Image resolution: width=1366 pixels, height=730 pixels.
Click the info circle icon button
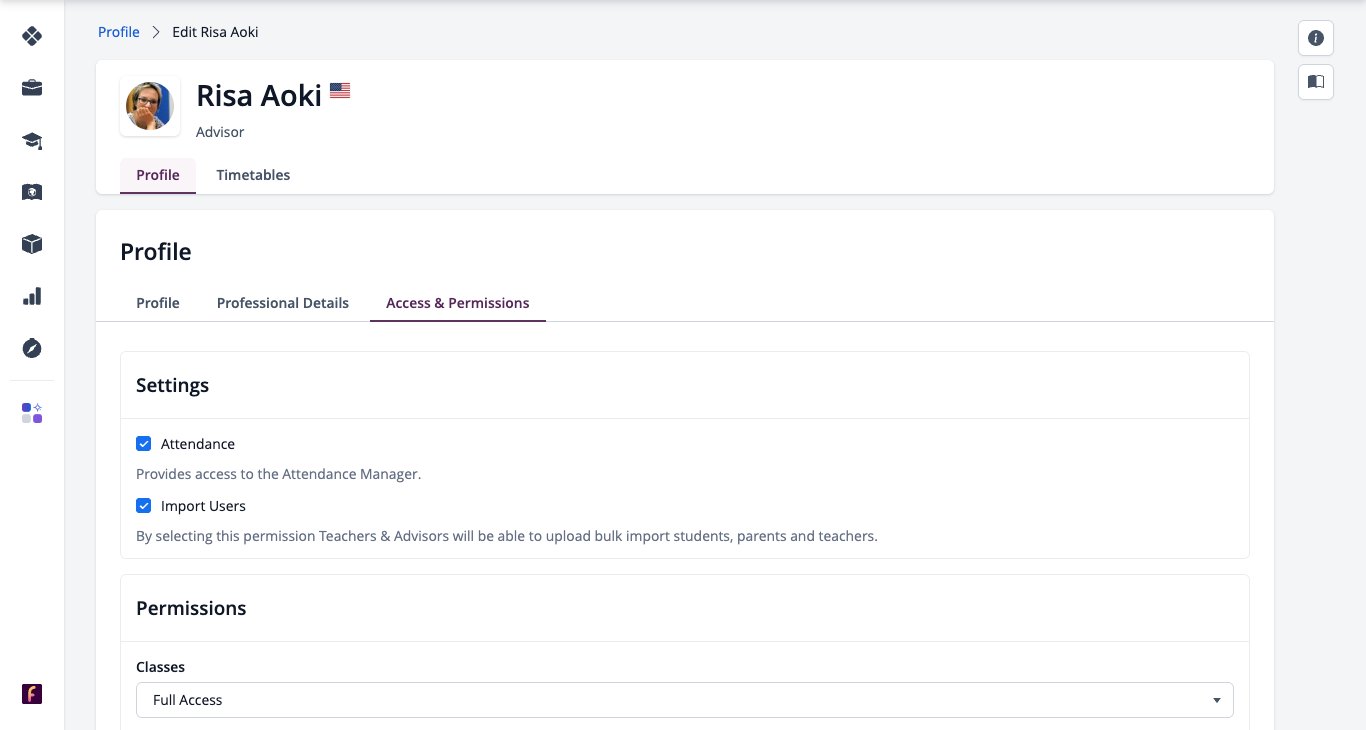click(x=1316, y=38)
